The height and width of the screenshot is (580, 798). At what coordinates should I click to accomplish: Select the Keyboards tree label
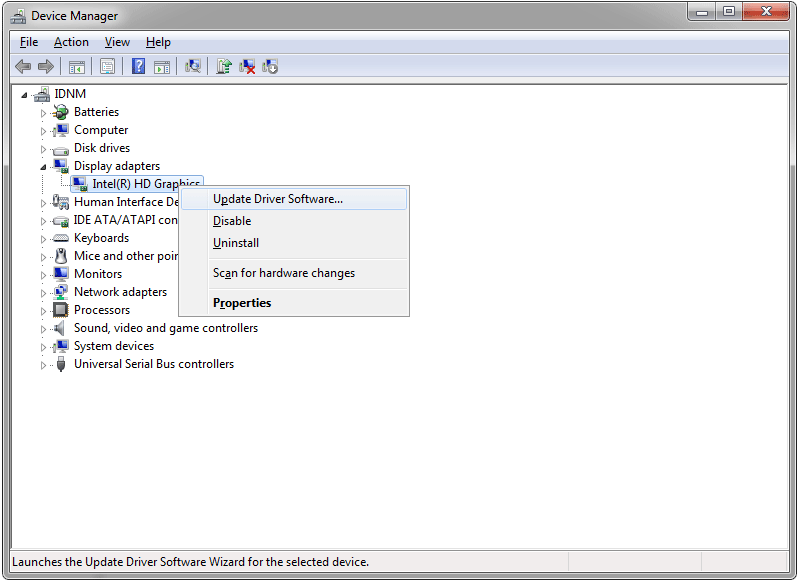101,238
